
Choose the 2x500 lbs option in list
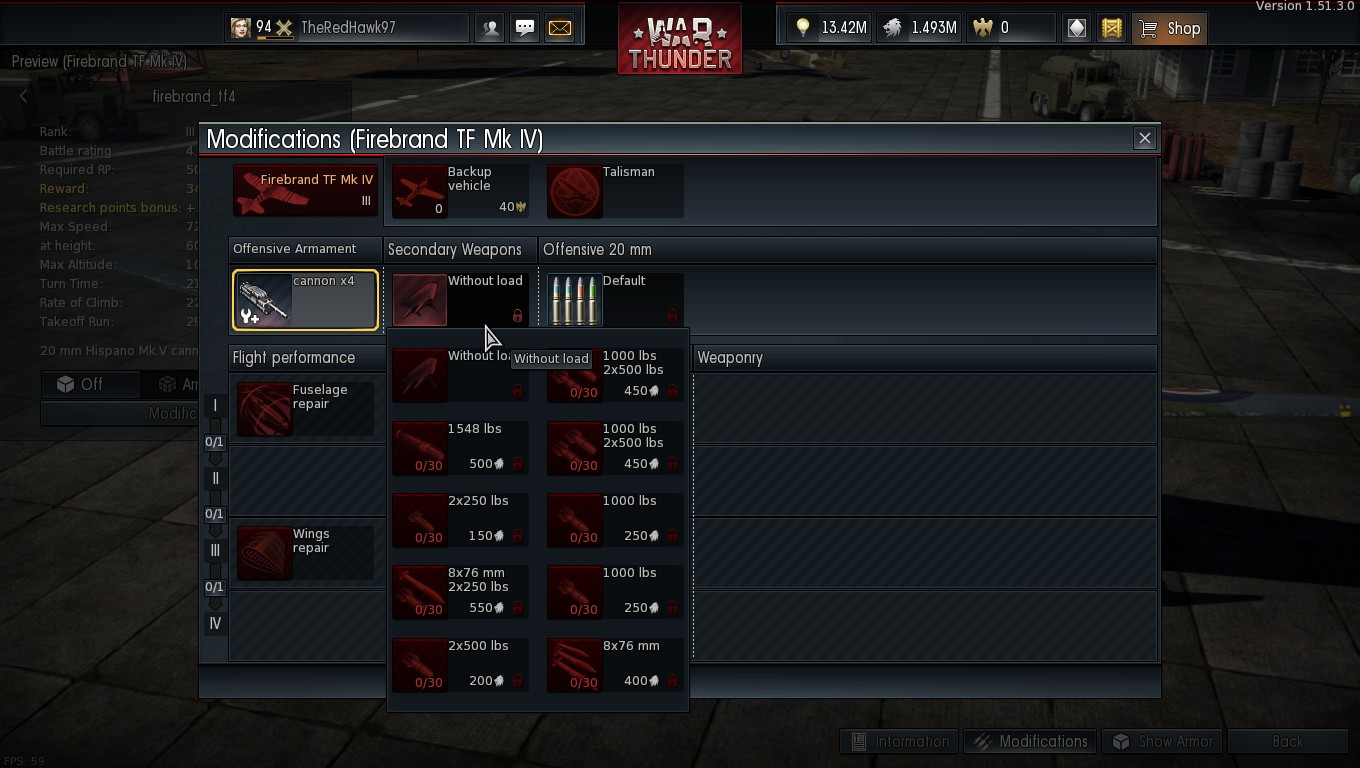460,664
